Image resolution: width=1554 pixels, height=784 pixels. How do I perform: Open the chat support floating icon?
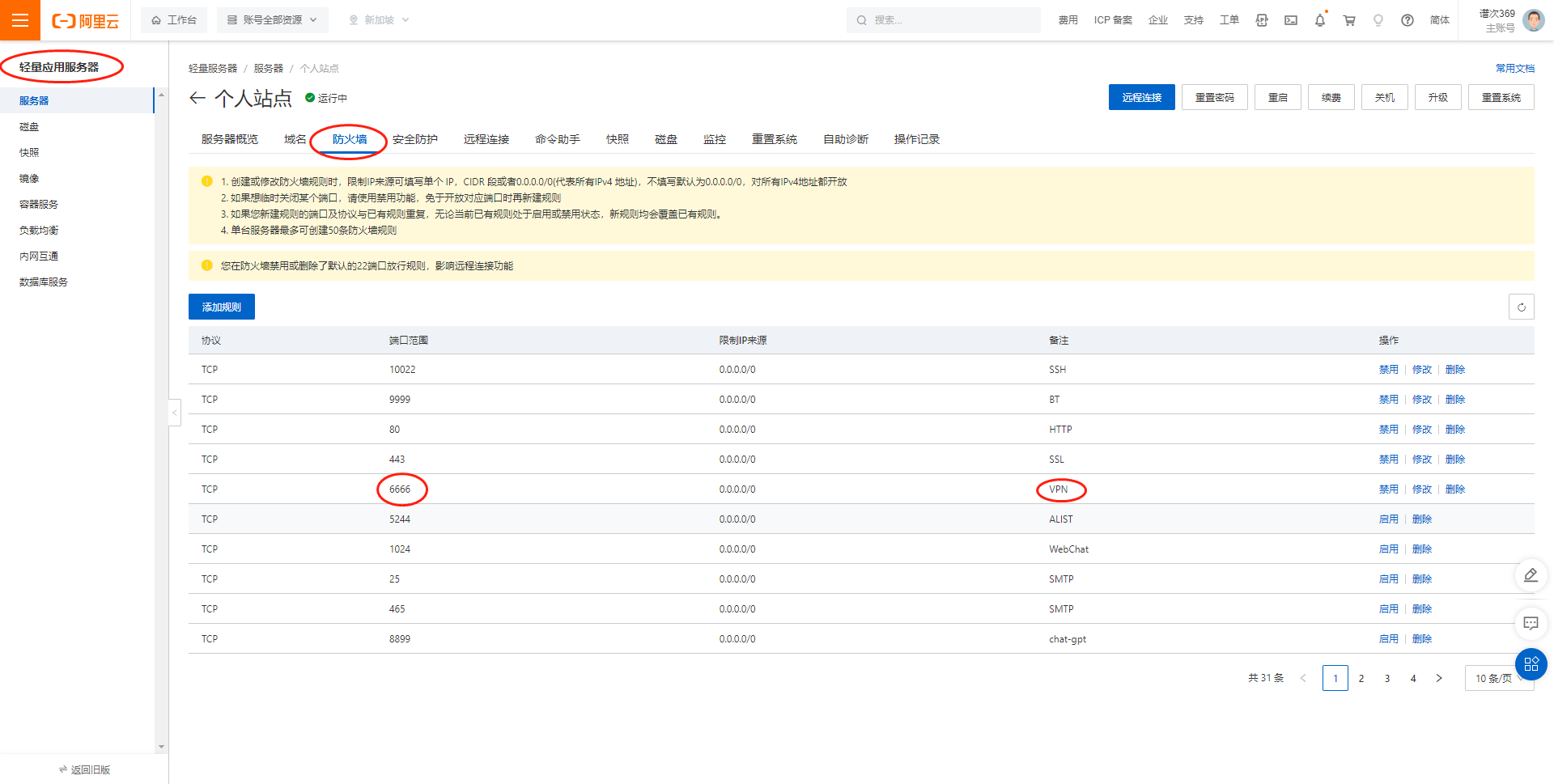[x=1531, y=623]
